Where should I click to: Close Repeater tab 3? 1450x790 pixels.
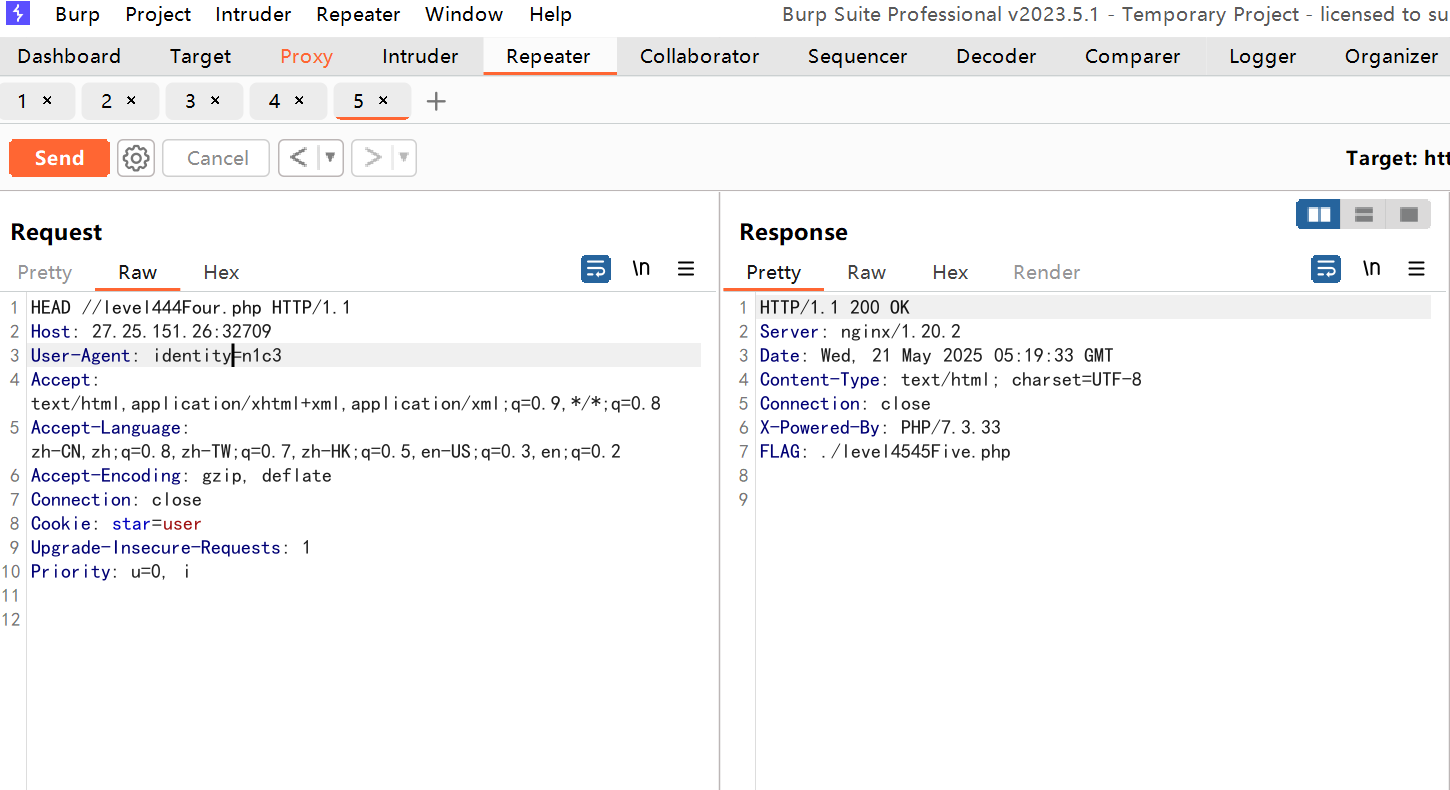(215, 101)
